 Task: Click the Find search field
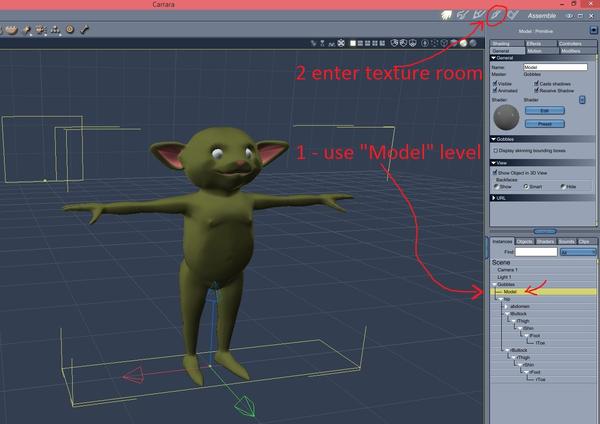[536, 252]
